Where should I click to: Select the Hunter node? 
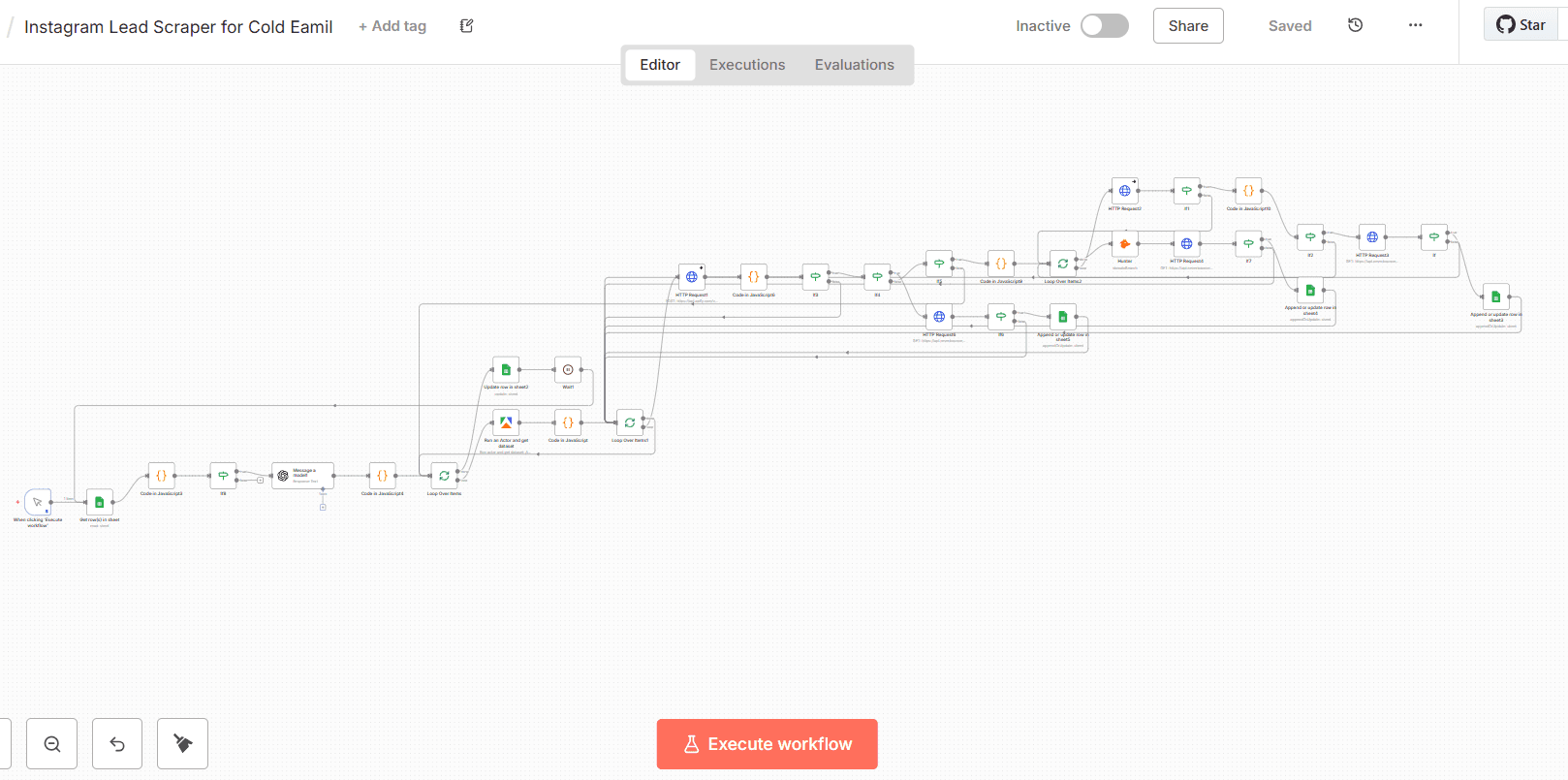(1124, 243)
